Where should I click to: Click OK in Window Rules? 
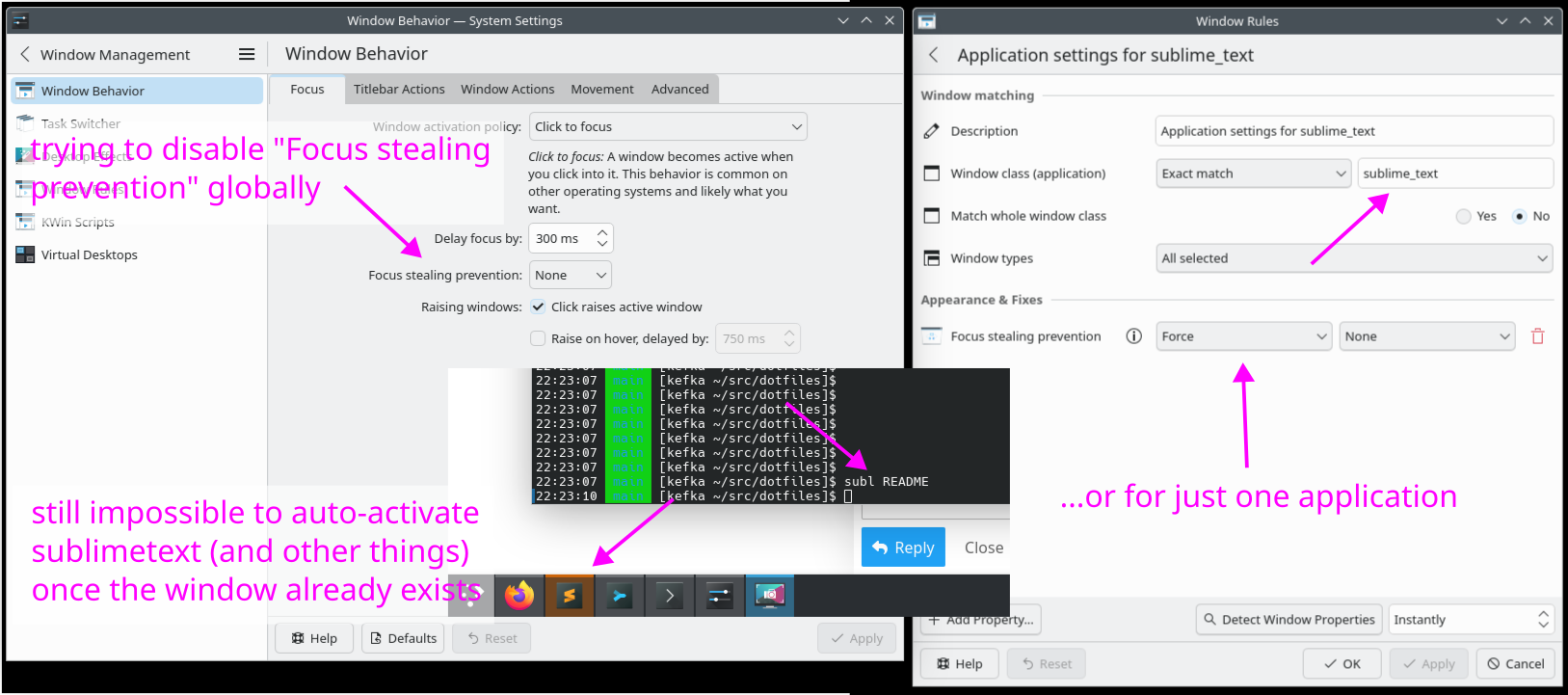point(1342,663)
